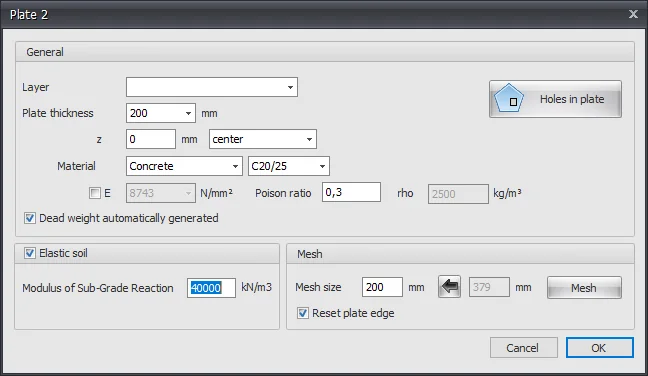Viewport: 648px width, 376px height.
Task: Toggle Dead weight automatically generated checkbox
Action: tap(29, 218)
